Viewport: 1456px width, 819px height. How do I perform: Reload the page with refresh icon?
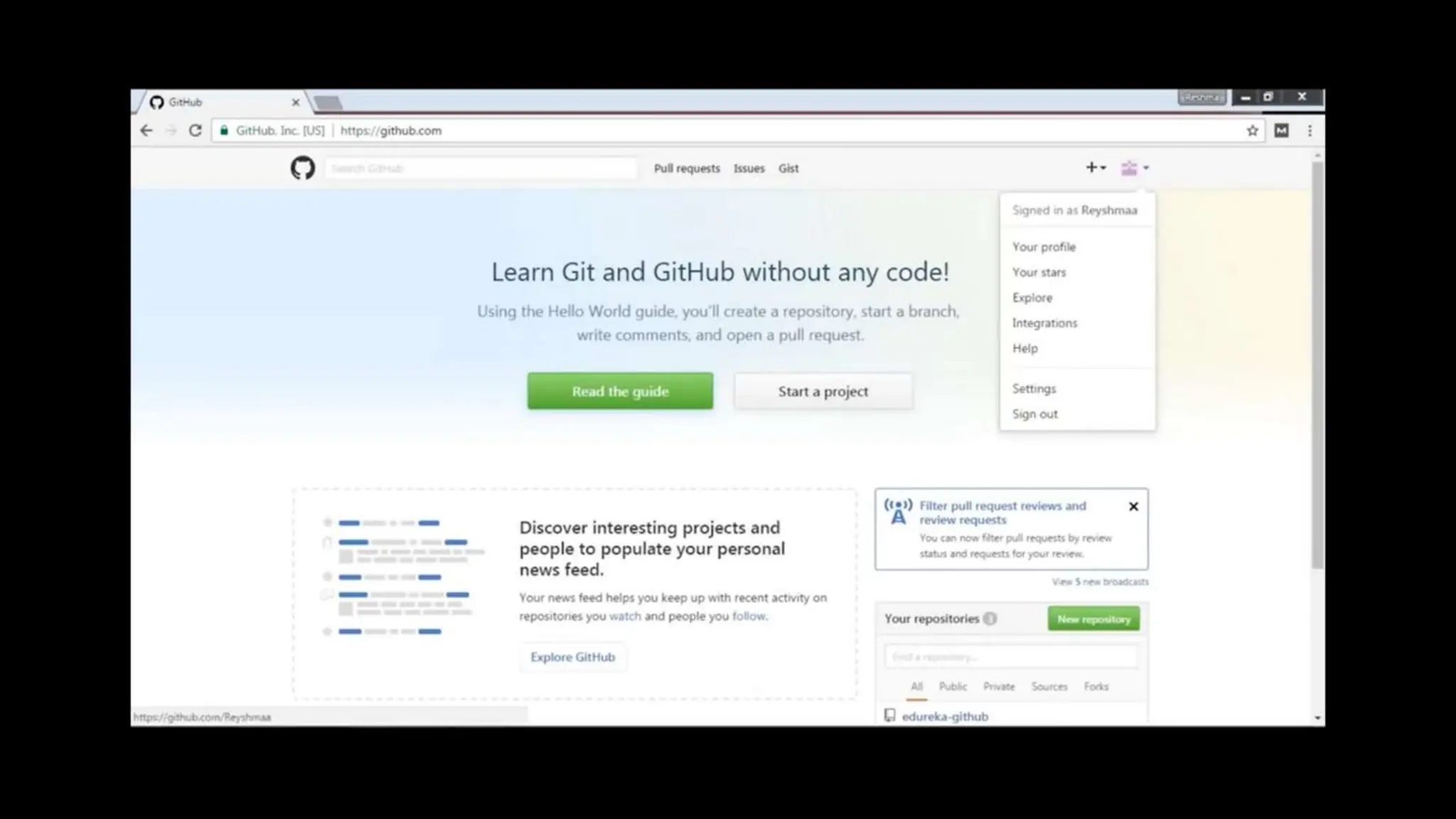click(x=195, y=130)
